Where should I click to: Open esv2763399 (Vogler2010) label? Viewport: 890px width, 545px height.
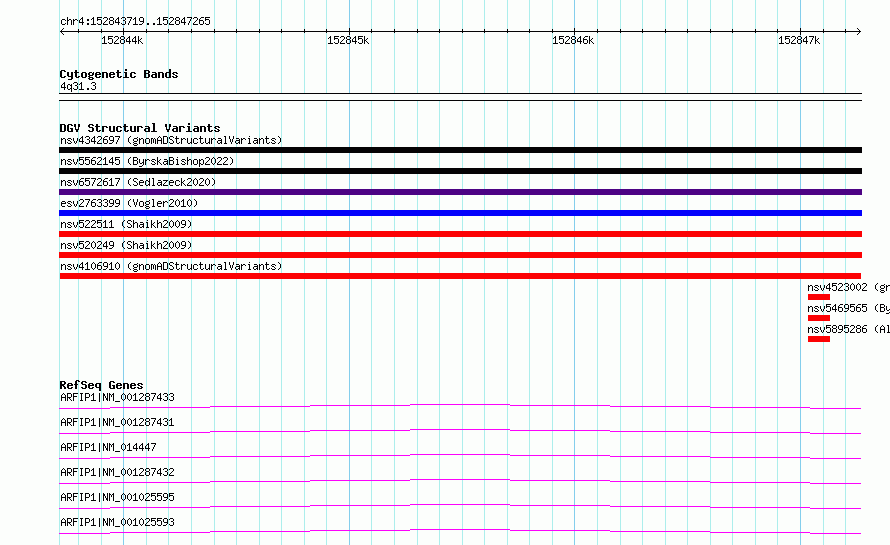[x=129, y=203]
